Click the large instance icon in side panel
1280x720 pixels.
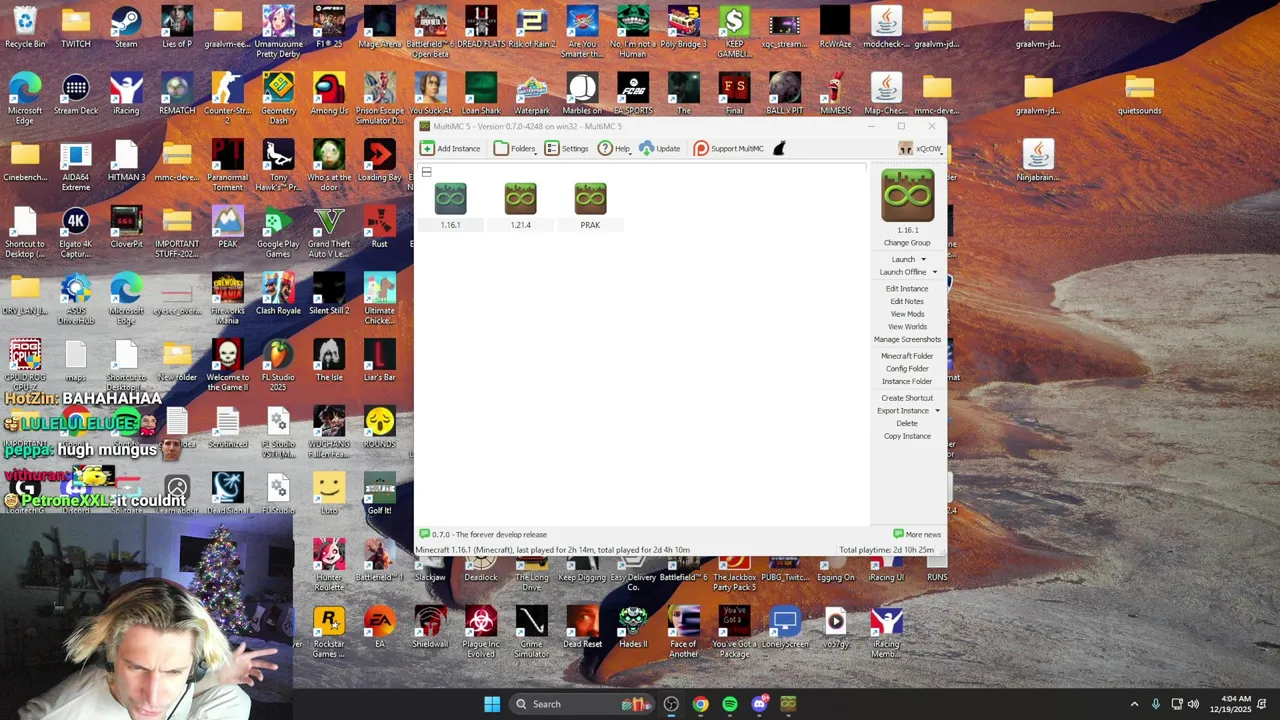coord(907,196)
